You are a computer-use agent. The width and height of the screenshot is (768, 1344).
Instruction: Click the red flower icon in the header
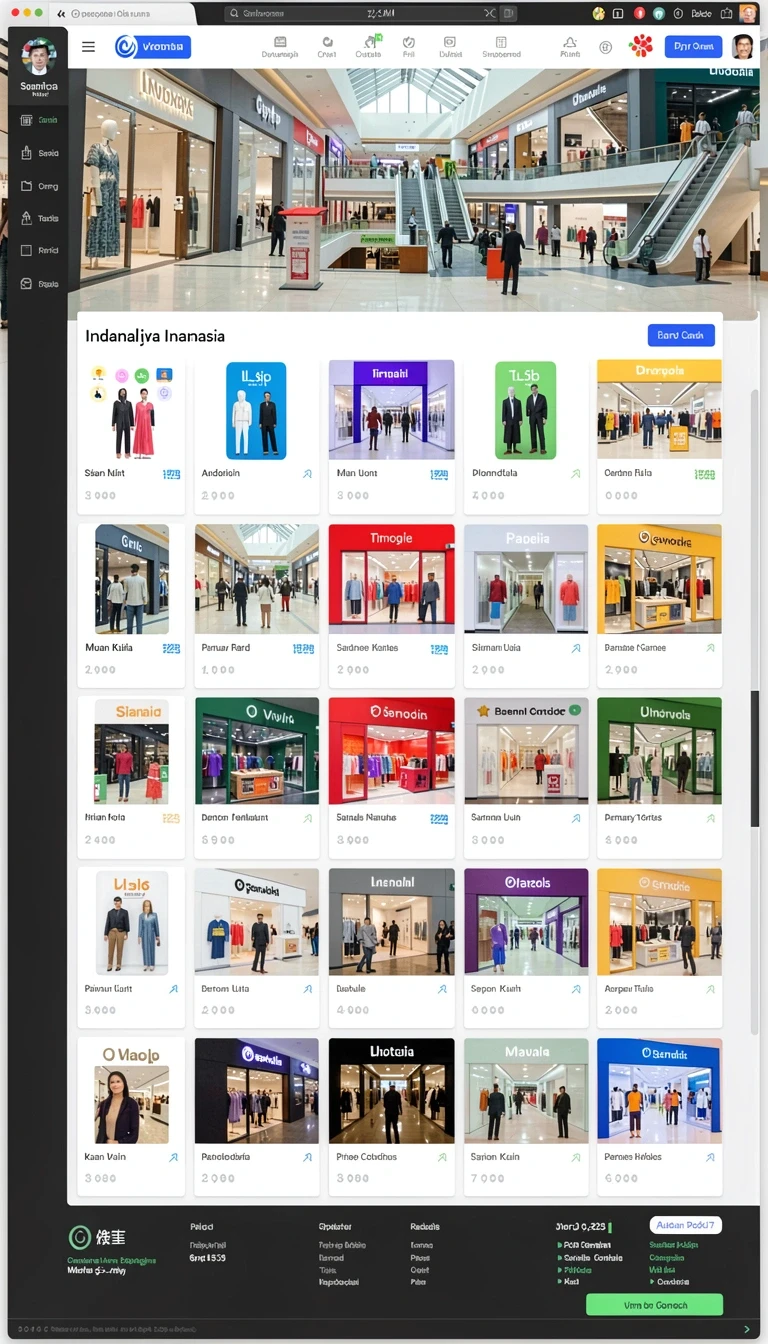click(x=641, y=46)
